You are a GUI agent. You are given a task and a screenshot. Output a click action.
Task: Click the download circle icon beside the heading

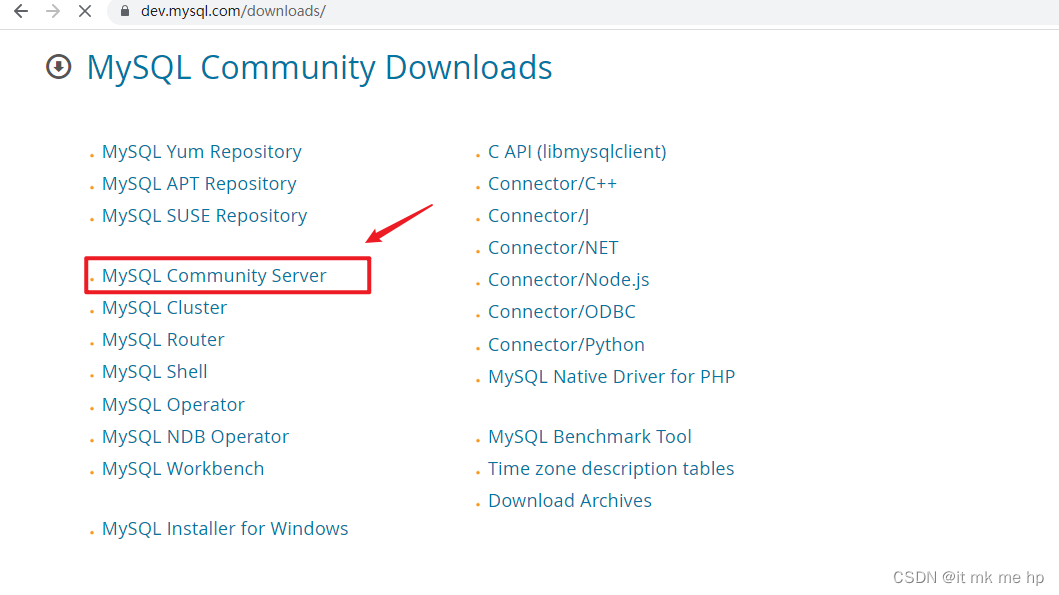click(59, 67)
